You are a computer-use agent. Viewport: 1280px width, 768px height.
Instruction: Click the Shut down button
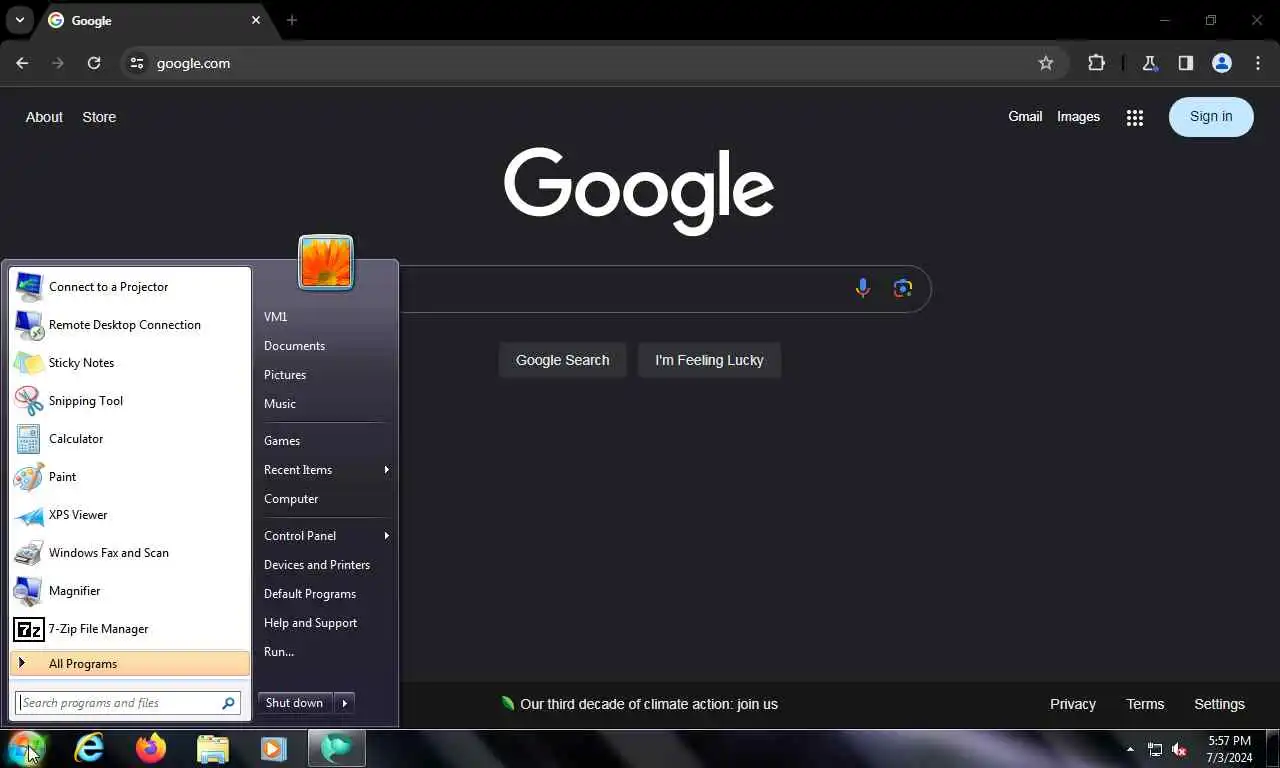(295, 703)
